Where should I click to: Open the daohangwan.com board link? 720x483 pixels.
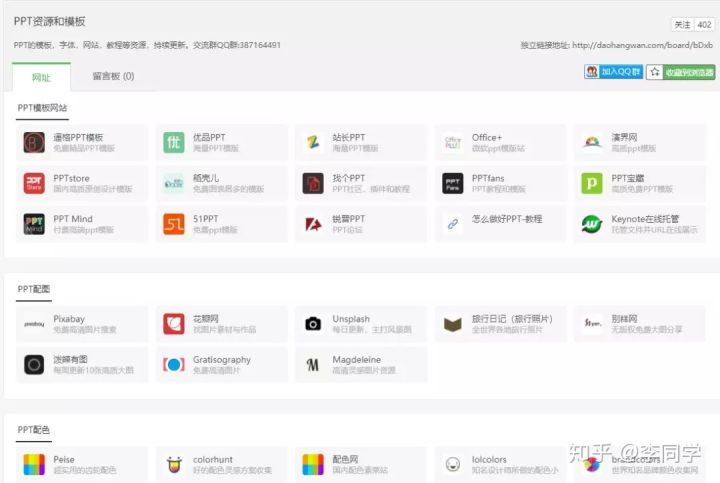pos(642,45)
